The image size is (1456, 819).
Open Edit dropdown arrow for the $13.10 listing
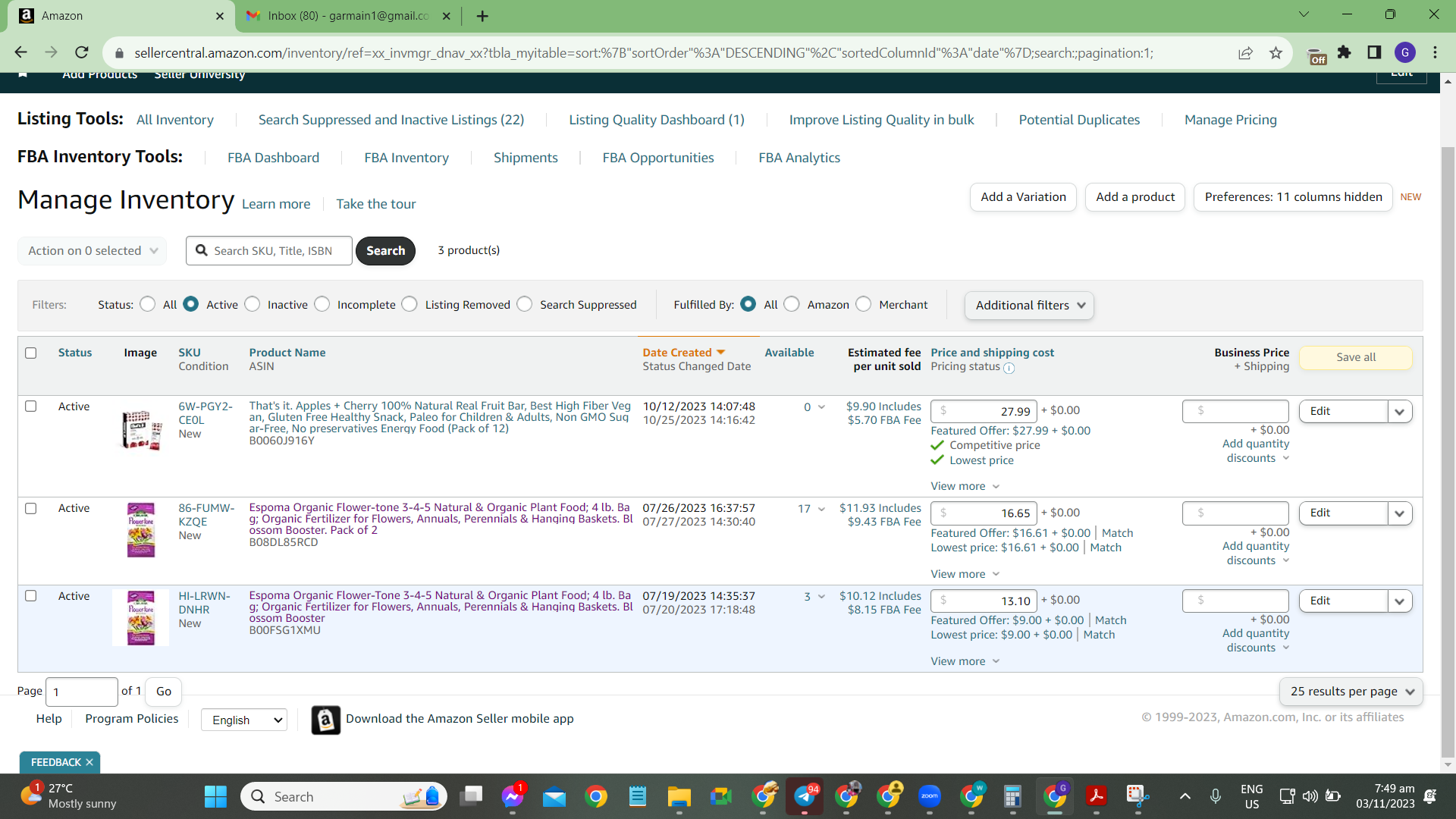(x=1400, y=601)
